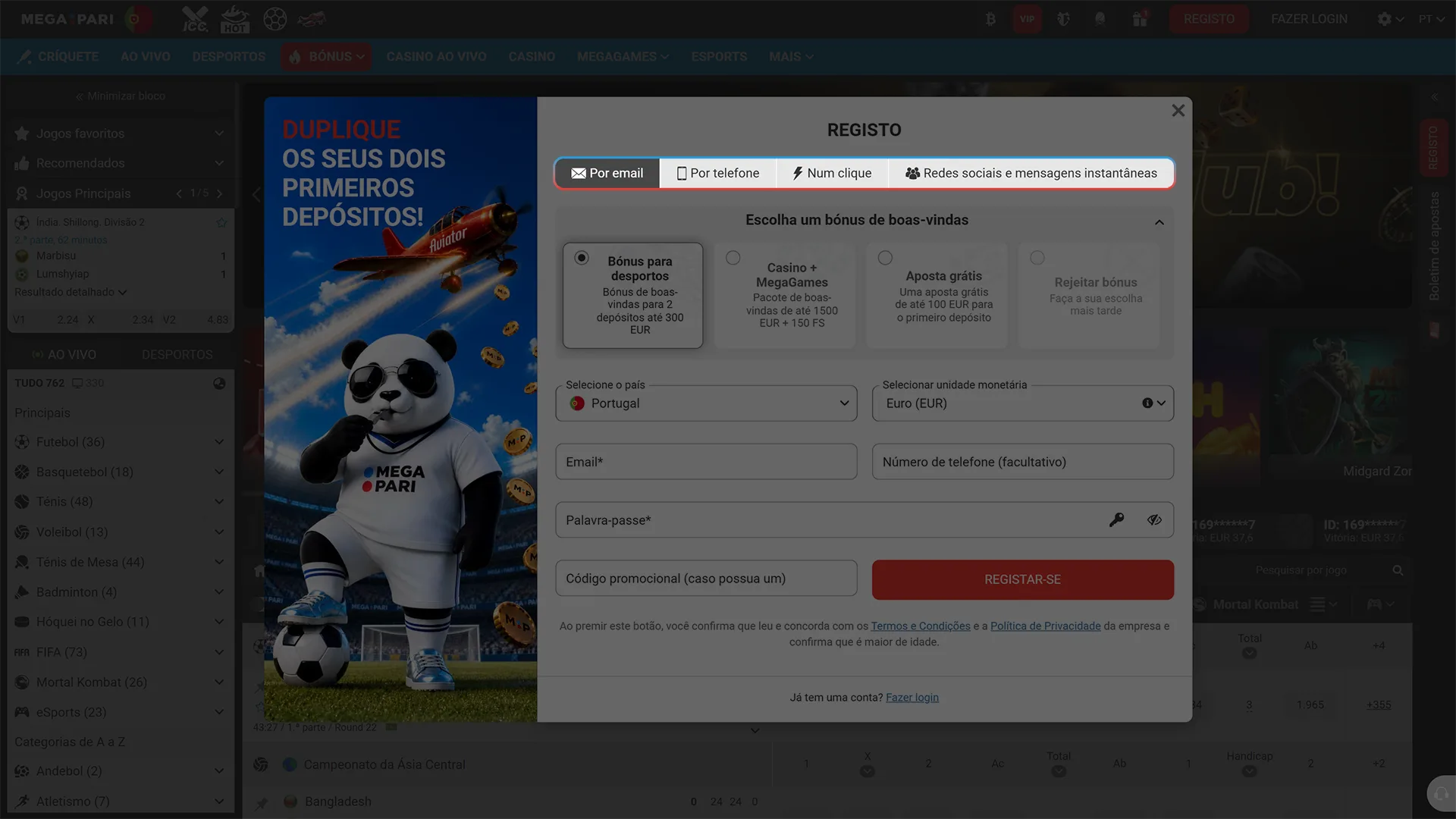Image resolution: width=1456 pixels, height=819 pixels.
Task: Open the settings gear in the header
Action: point(1385,19)
